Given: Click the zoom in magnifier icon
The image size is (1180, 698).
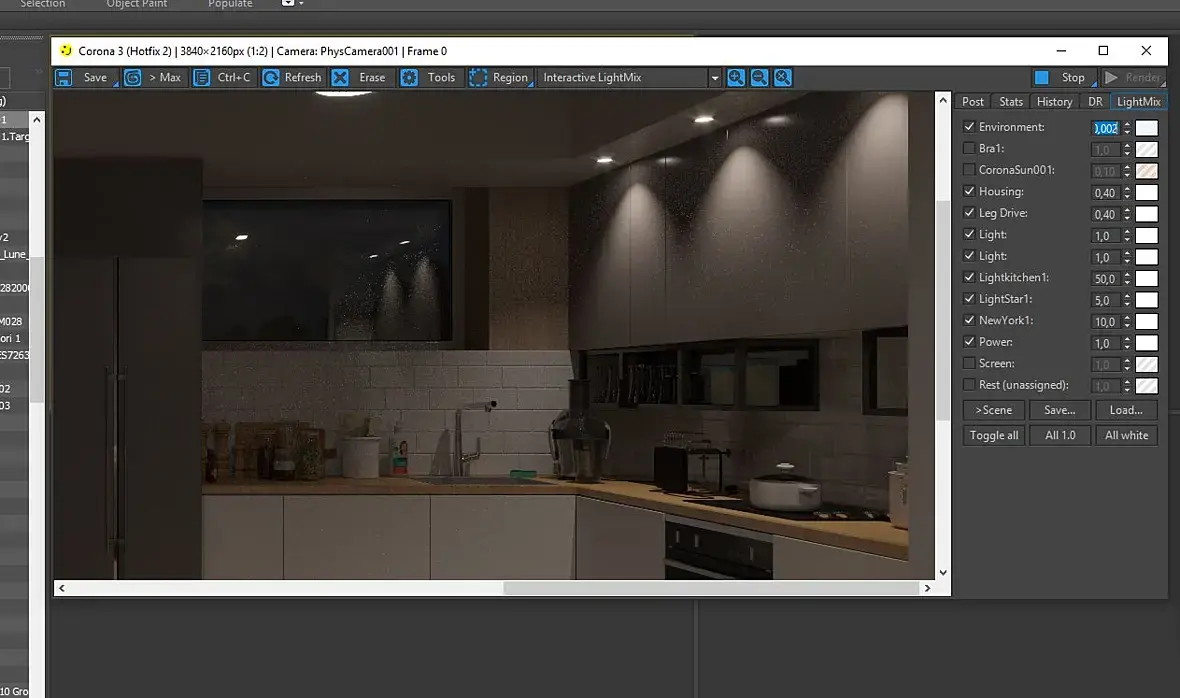Looking at the screenshot, I should pos(736,77).
